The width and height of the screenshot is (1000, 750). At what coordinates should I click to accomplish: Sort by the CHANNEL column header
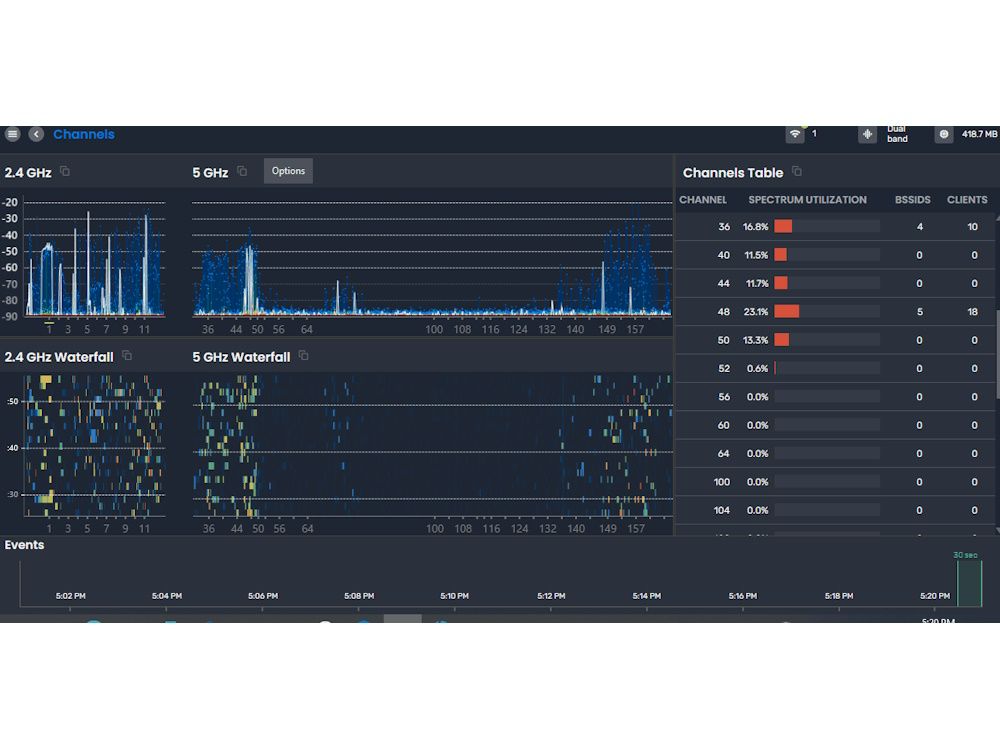(x=703, y=200)
